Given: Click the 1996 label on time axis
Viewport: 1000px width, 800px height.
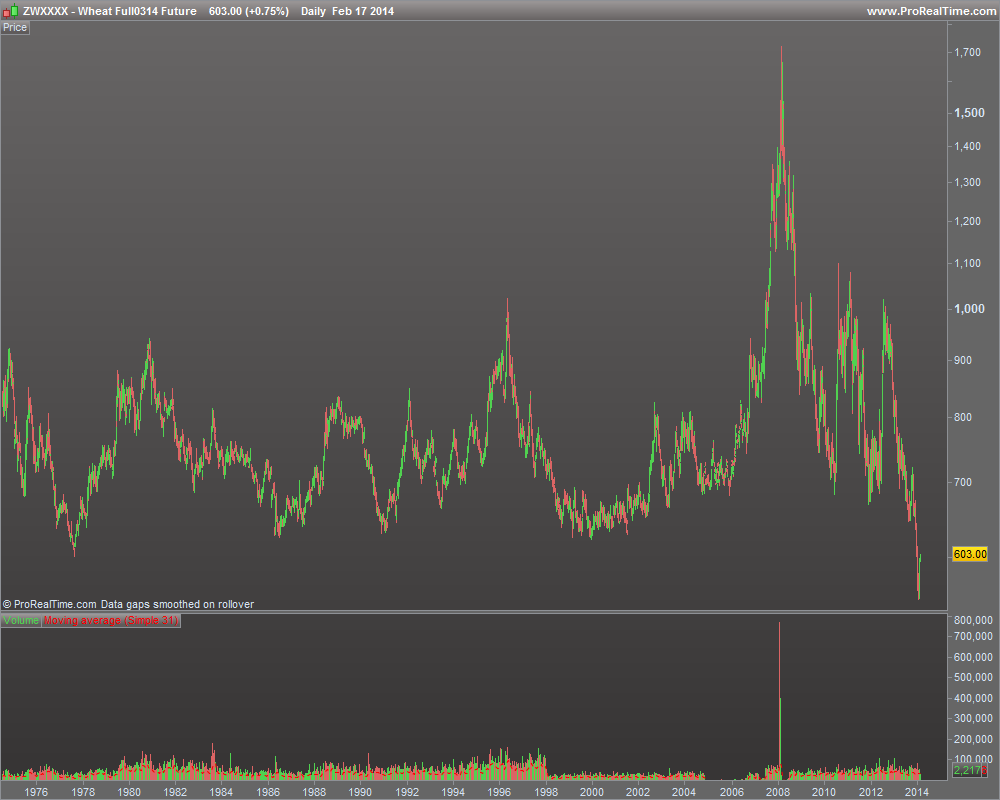Looking at the screenshot, I should point(499,791).
